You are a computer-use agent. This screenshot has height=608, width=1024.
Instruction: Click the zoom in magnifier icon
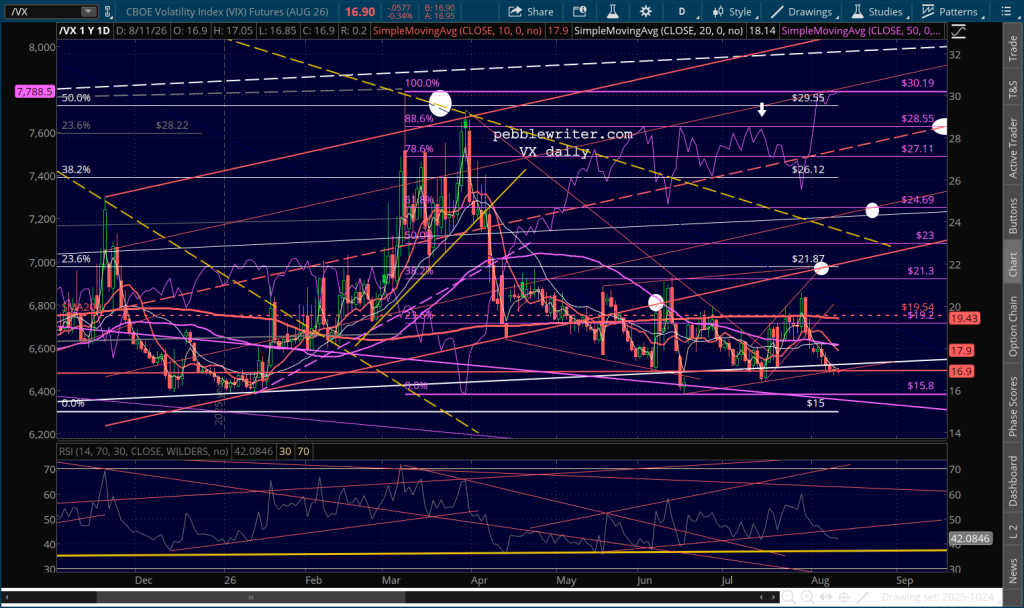[x=807, y=597]
